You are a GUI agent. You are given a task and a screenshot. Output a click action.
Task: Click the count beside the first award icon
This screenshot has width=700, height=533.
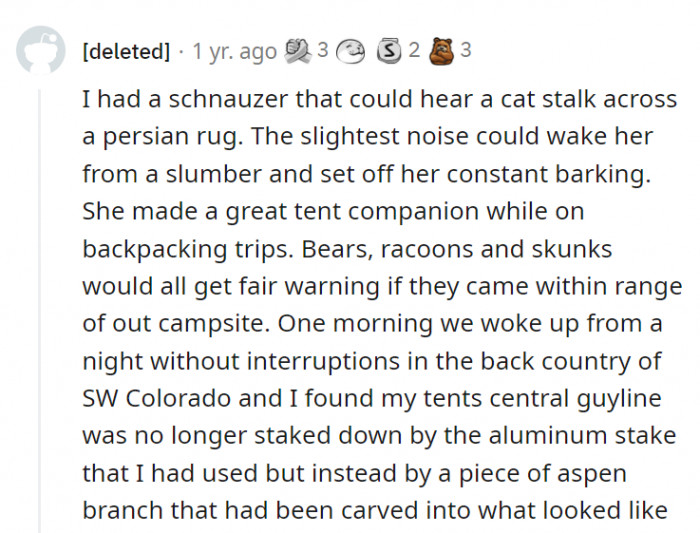(322, 50)
